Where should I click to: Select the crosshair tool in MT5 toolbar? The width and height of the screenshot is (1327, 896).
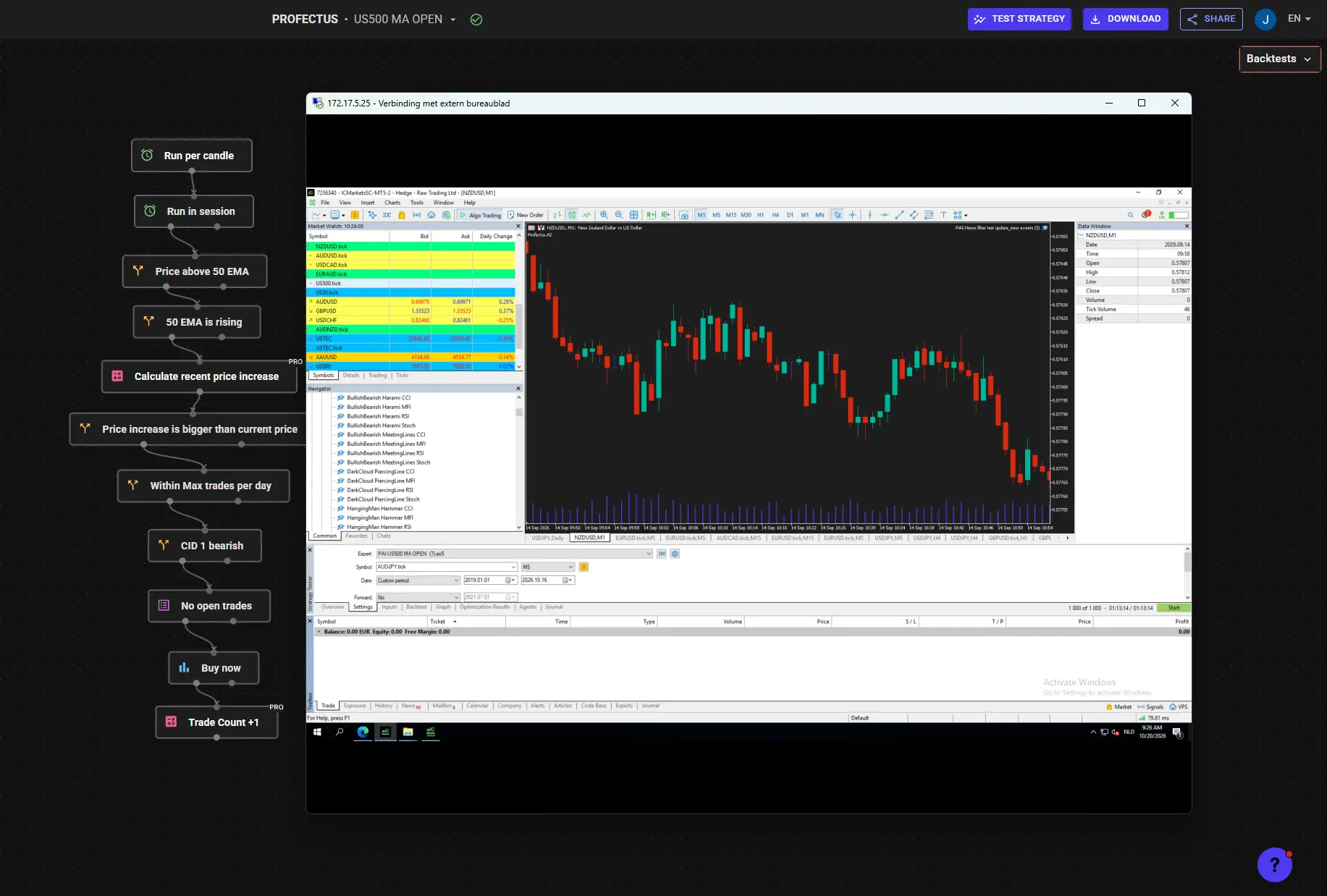point(853,215)
